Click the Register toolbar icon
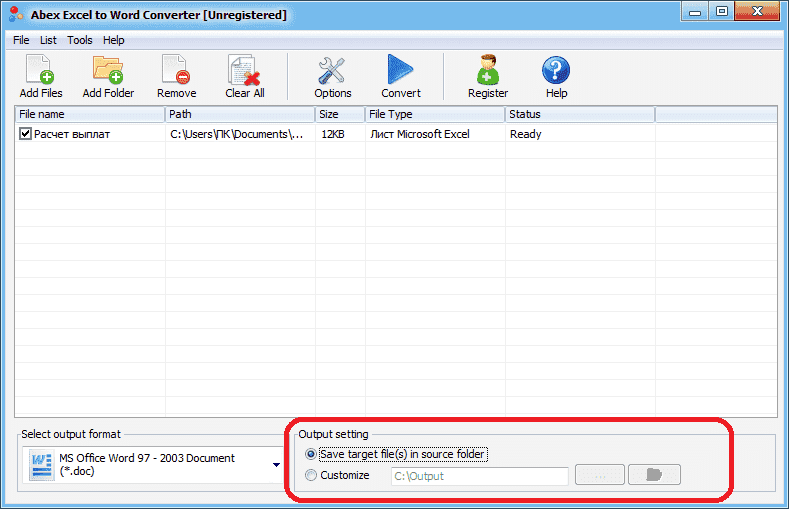 click(488, 70)
